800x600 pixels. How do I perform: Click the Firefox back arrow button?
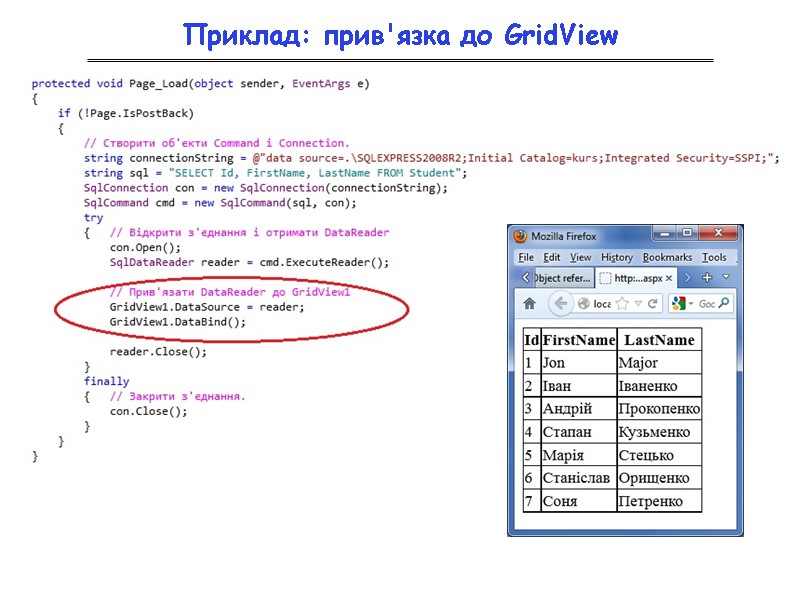point(560,304)
